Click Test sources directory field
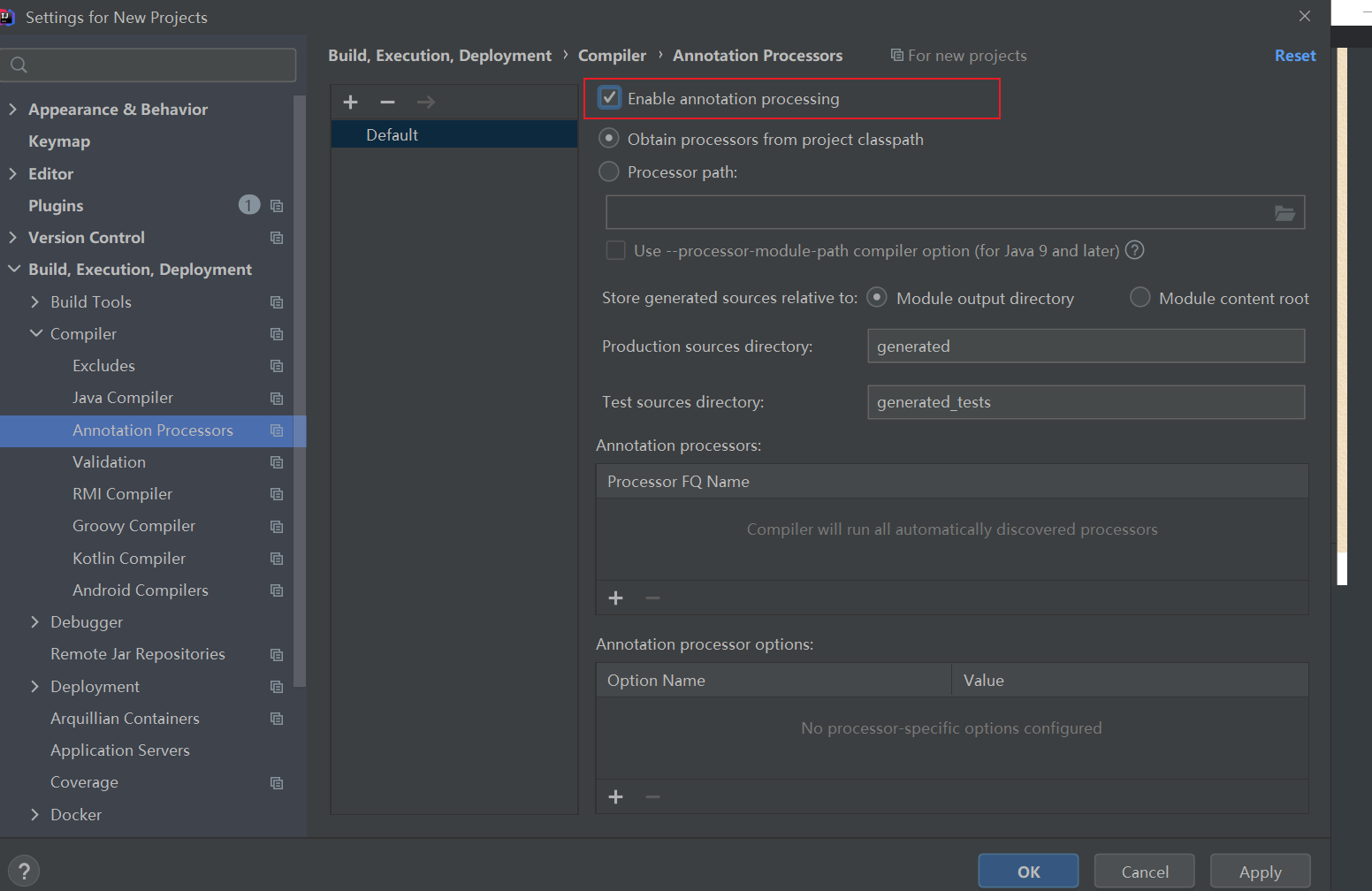Screen dimensions: 1372x891 [x=1086, y=401]
